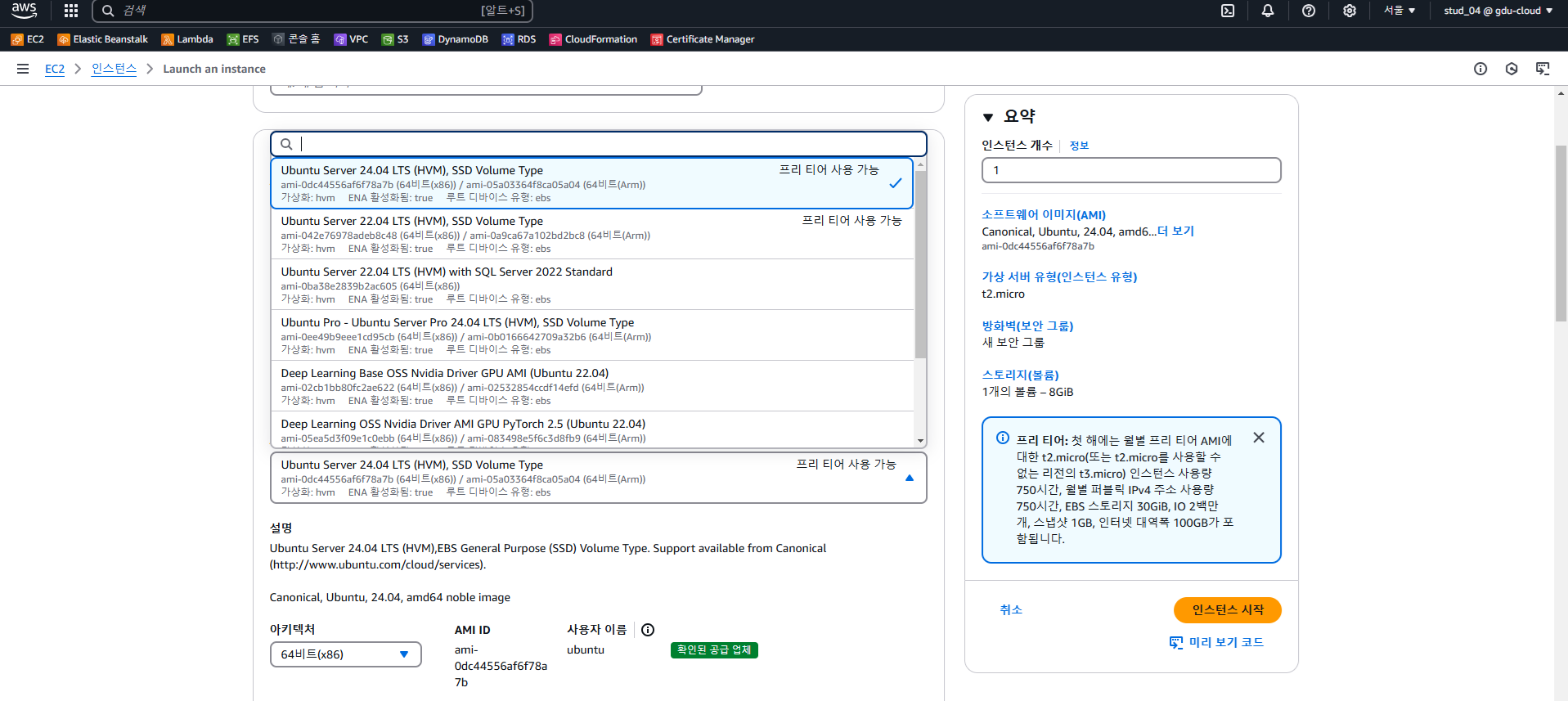The width and height of the screenshot is (1568, 701).
Task: Open the AWS home logo
Action: click(x=24, y=11)
